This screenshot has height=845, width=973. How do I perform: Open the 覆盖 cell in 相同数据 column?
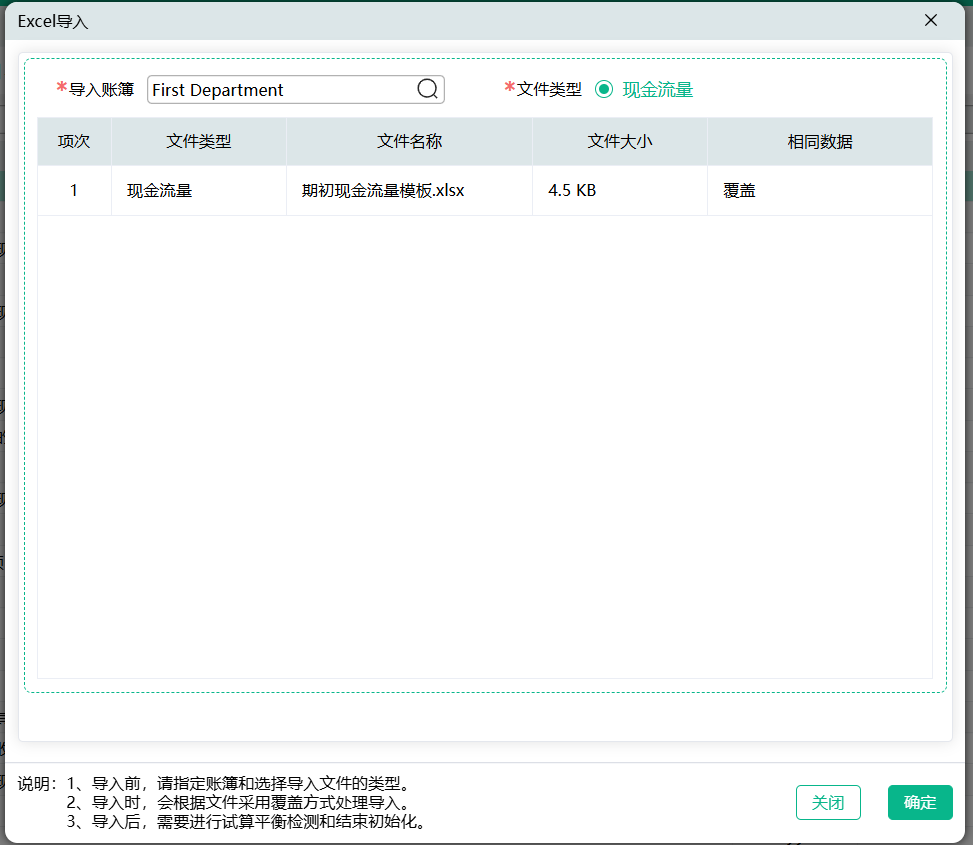tap(740, 190)
